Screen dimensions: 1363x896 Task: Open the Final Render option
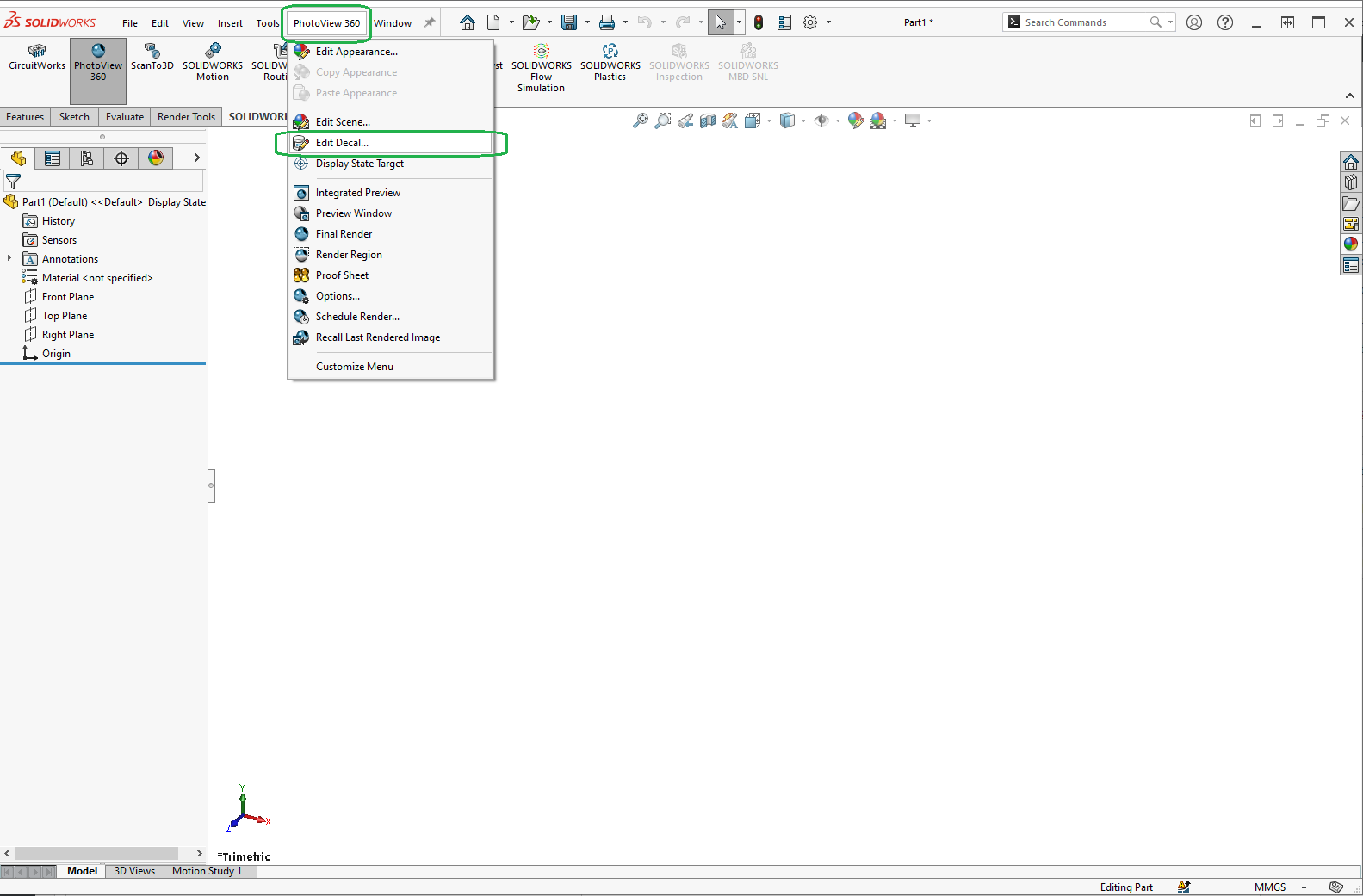click(x=344, y=234)
